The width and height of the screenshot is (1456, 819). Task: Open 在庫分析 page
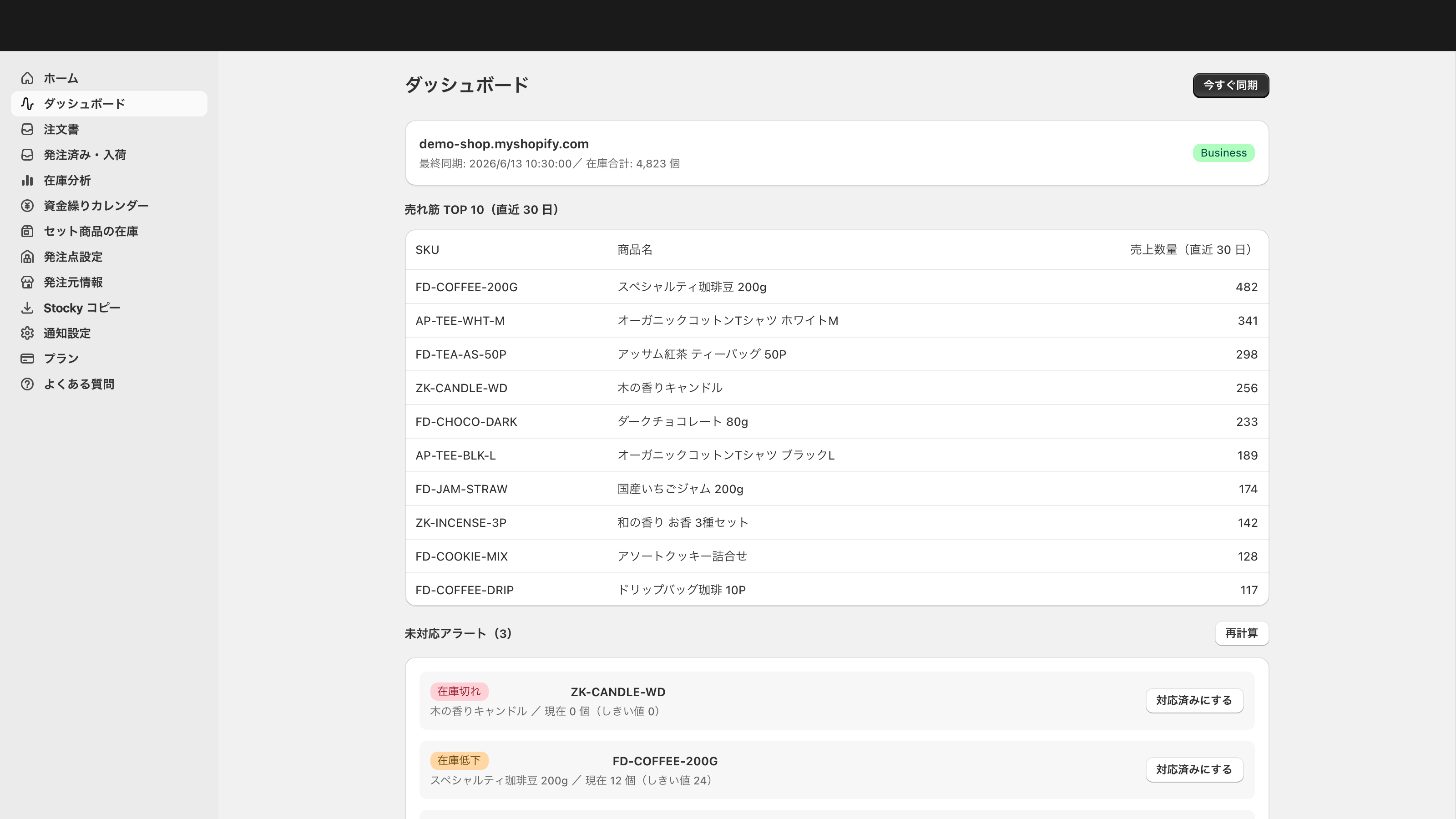click(x=109, y=180)
